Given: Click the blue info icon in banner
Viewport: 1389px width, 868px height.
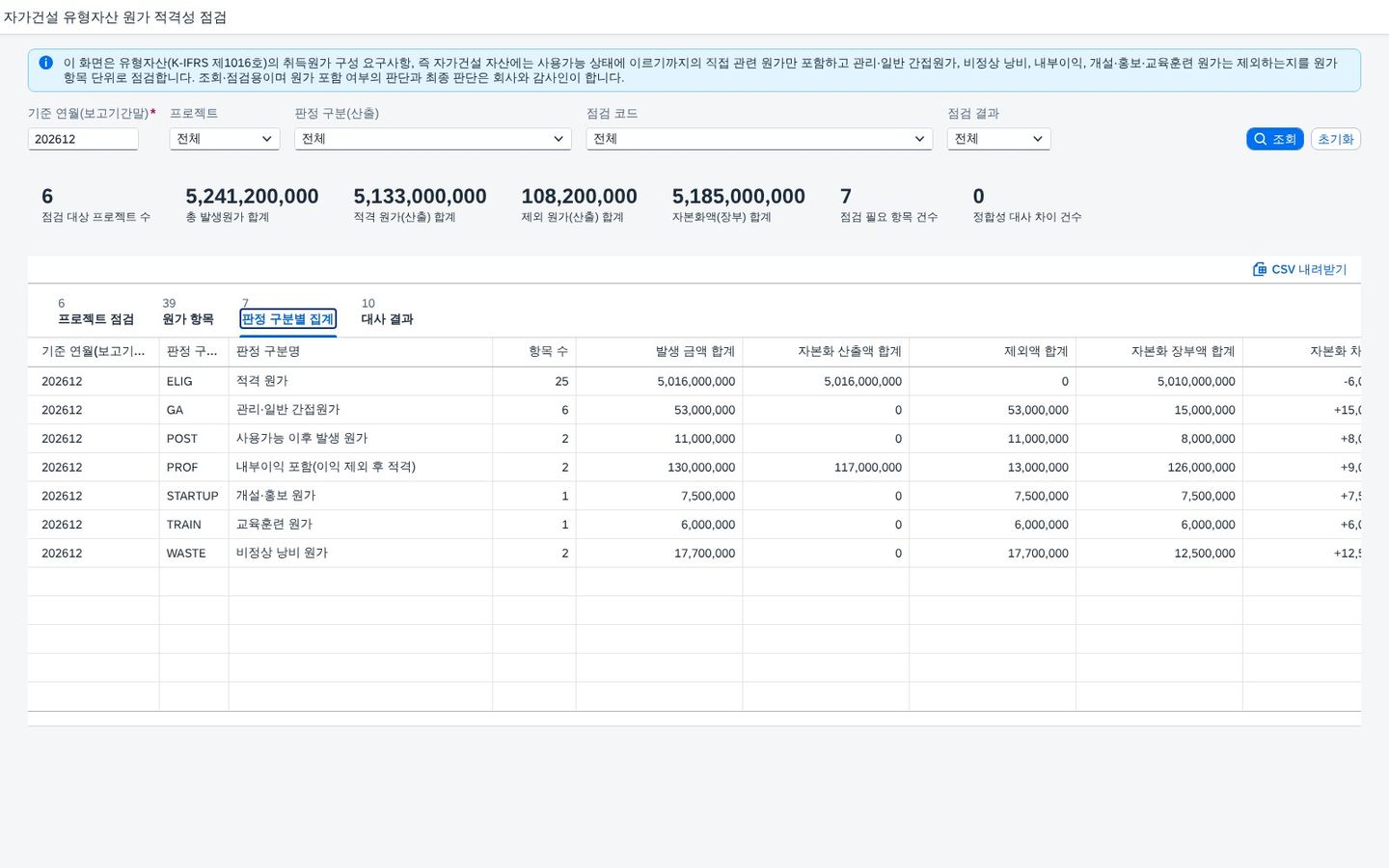Looking at the screenshot, I should point(45,63).
